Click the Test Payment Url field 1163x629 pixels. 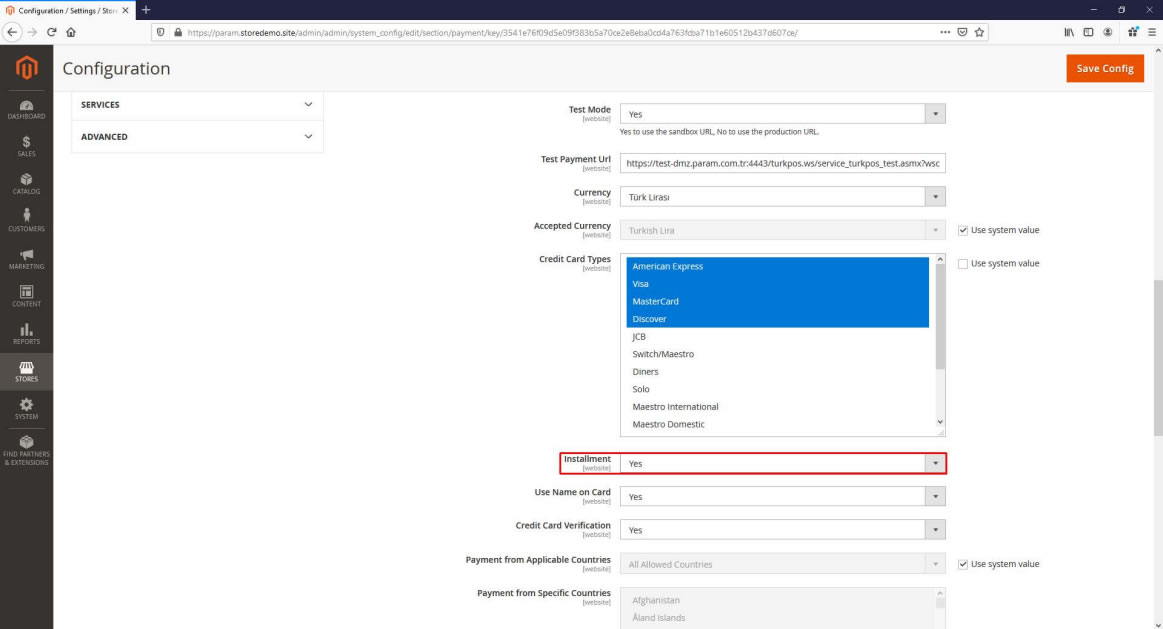(783, 163)
